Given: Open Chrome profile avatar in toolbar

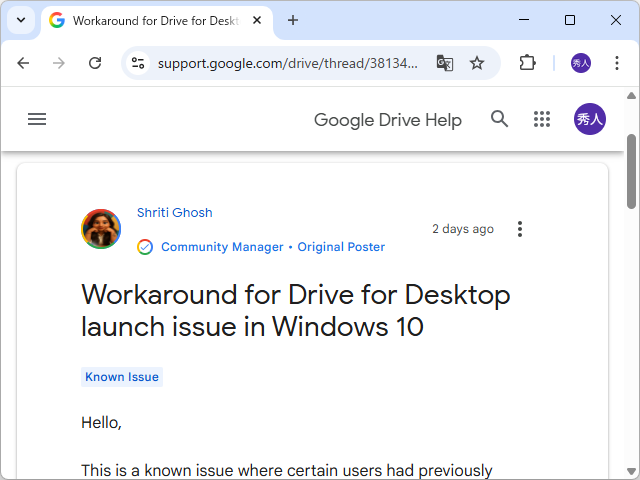Looking at the screenshot, I should click(x=580, y=63).
